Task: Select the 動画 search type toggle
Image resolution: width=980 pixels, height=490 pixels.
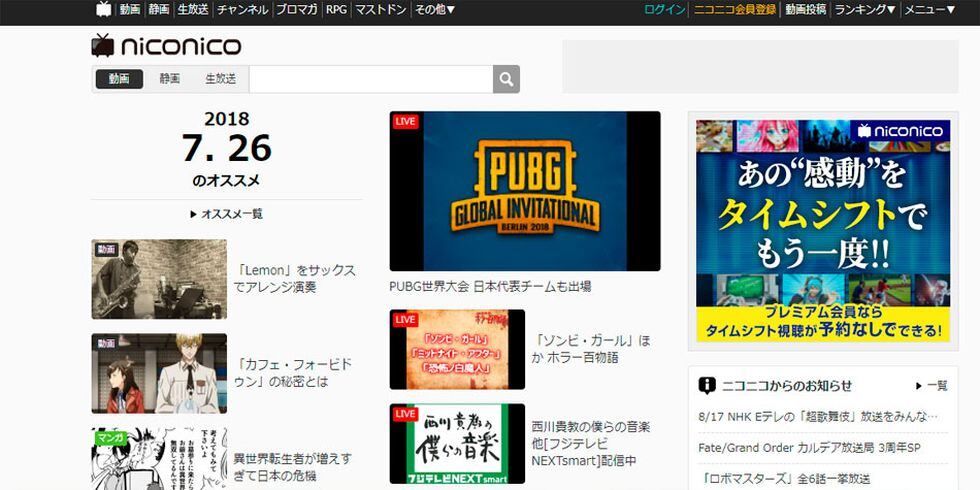Action: coord(119,79)
